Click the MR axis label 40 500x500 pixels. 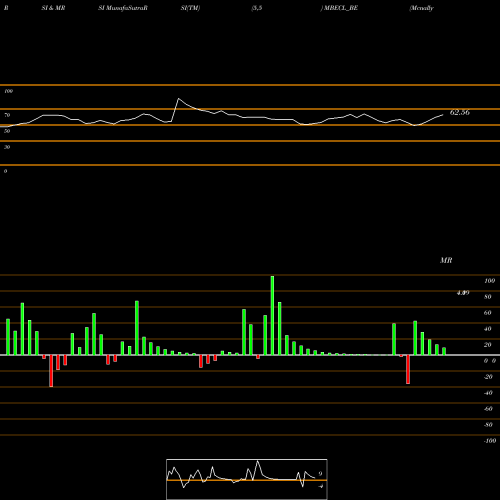(488, 329)
